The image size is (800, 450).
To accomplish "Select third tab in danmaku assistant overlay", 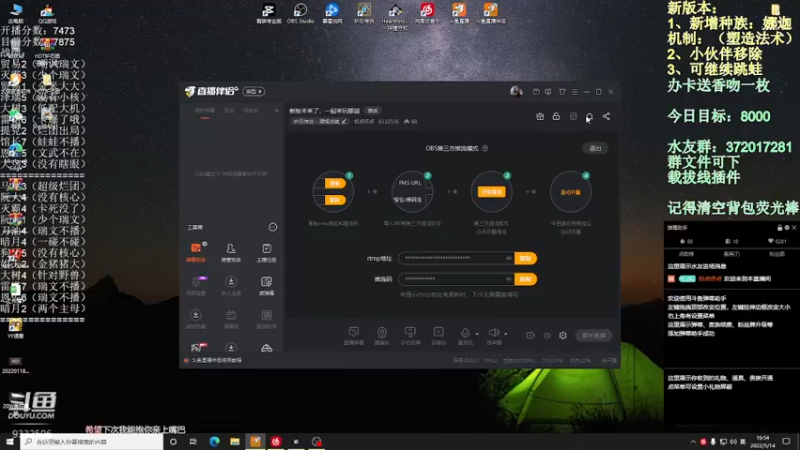I will pos(777,254).
